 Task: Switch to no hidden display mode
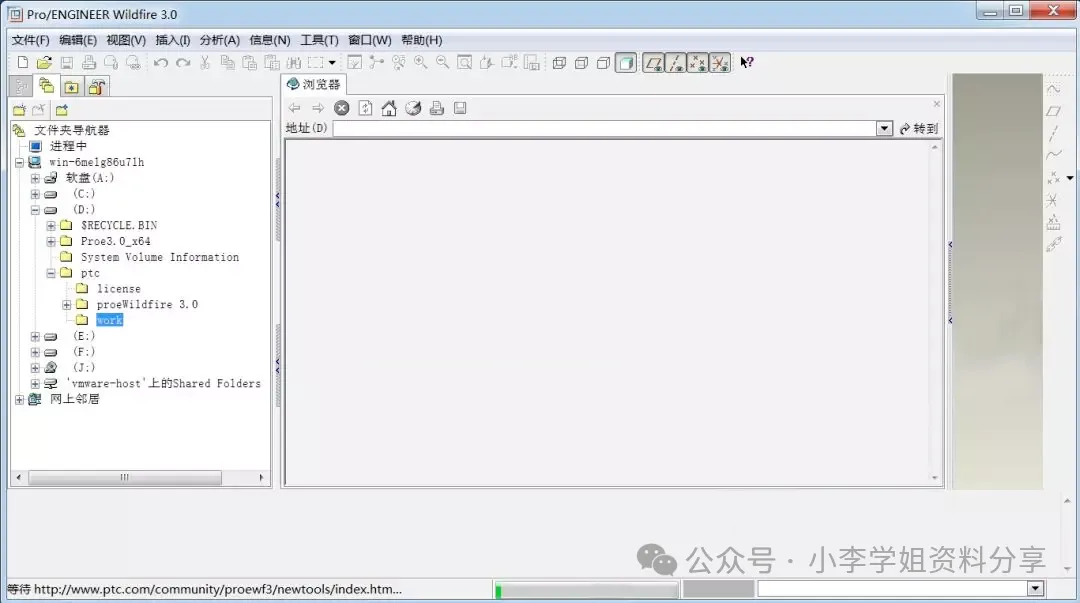[x=603, y=63]
